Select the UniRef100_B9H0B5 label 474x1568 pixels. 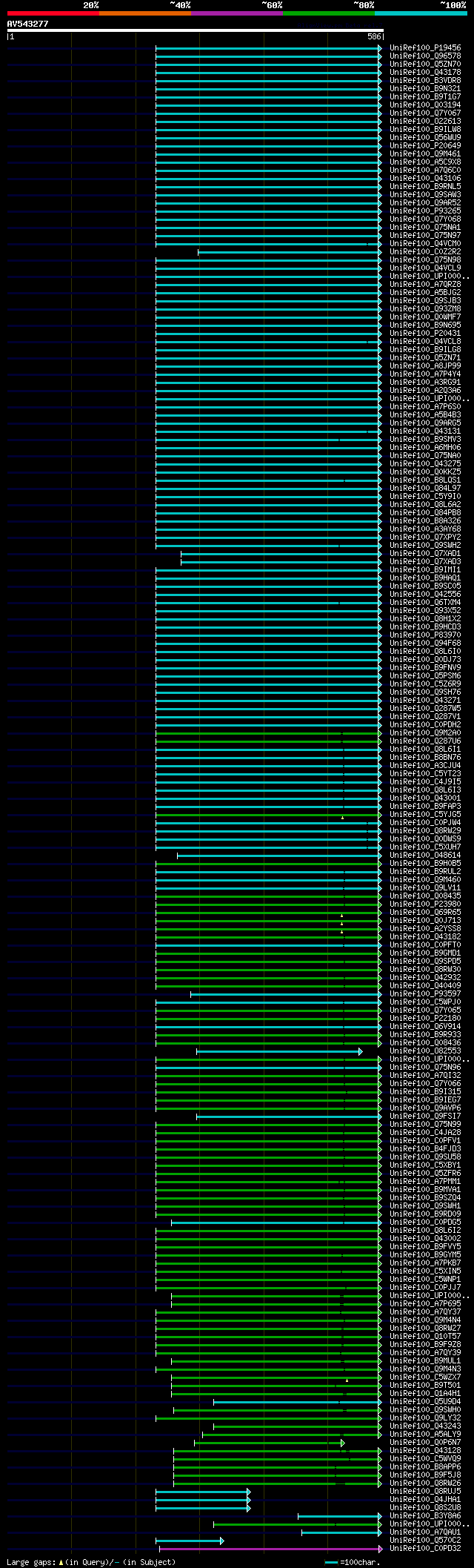[425, 863]
